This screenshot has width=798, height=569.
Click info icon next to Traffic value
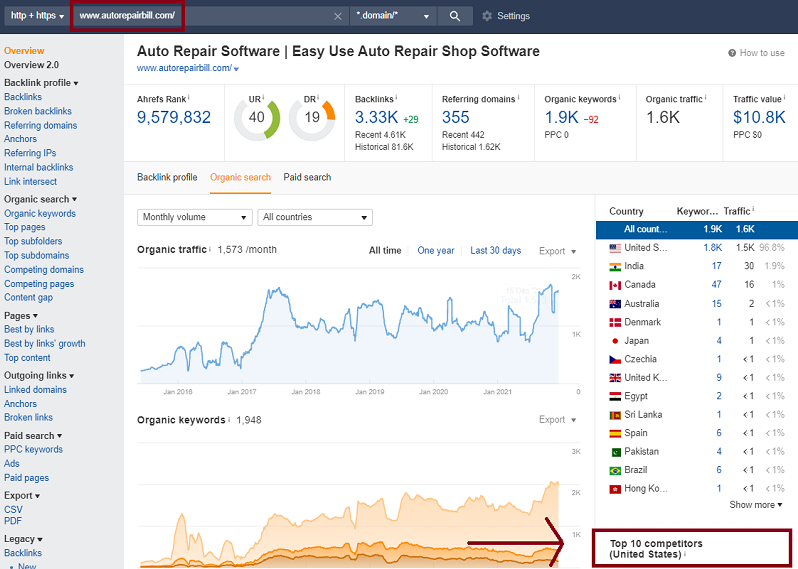point(784,97)
